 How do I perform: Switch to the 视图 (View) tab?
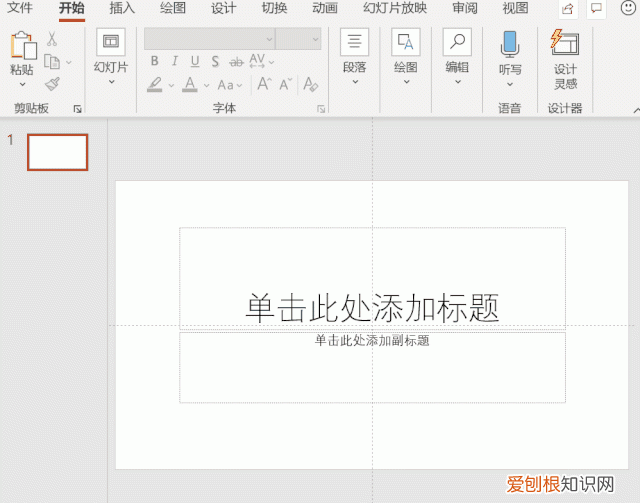tap(515, 8)
